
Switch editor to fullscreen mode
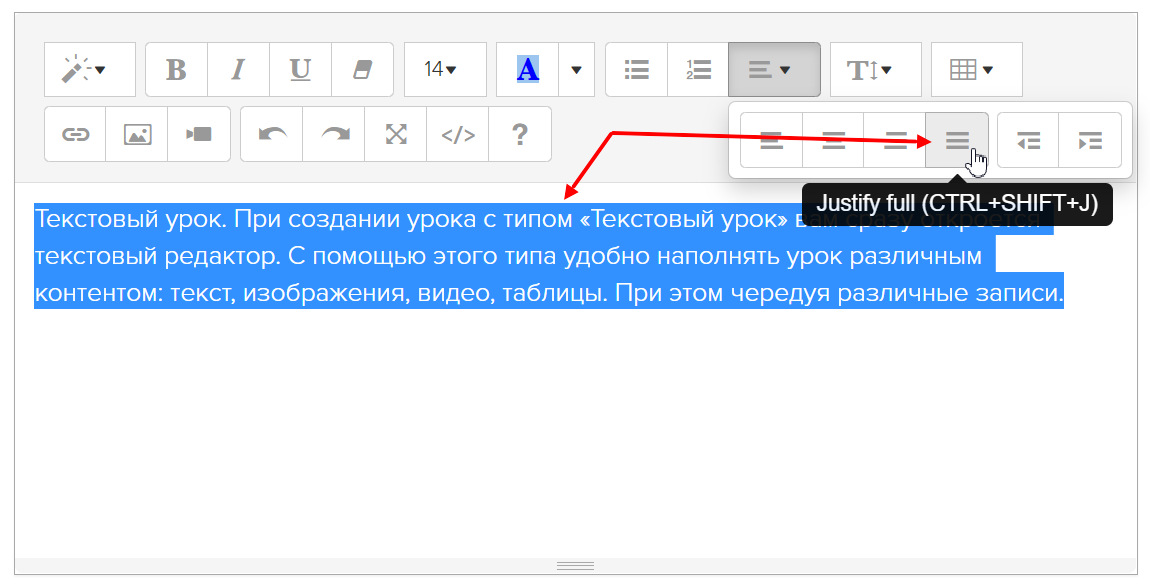click(396, 134)
